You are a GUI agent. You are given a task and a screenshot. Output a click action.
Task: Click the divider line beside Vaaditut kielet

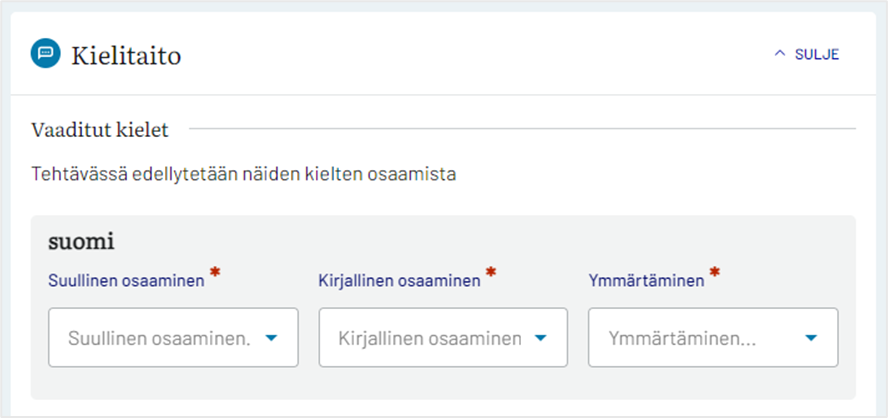522,129
